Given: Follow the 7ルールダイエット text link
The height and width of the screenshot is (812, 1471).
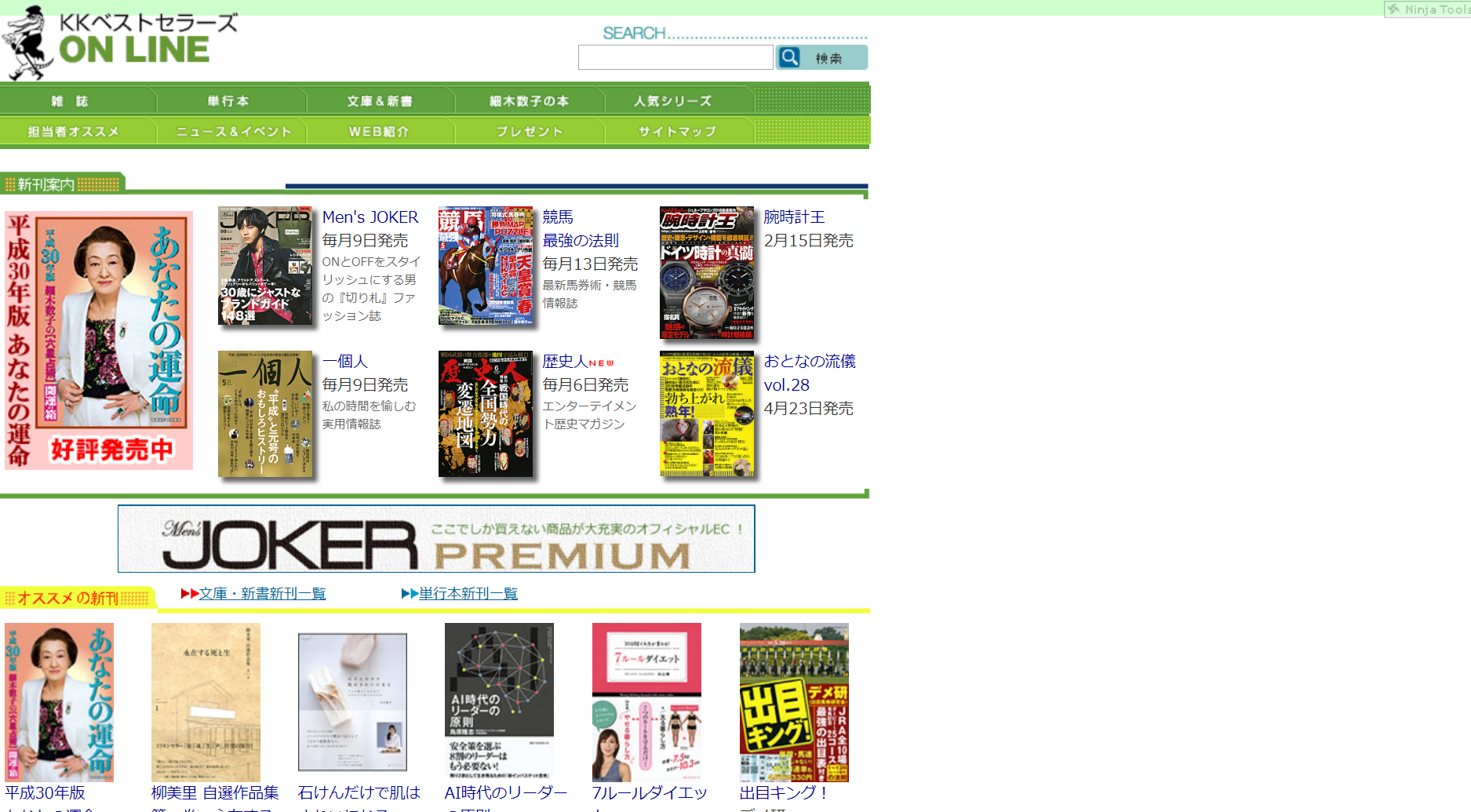Looking at the screenshot, I should [650, 793].
